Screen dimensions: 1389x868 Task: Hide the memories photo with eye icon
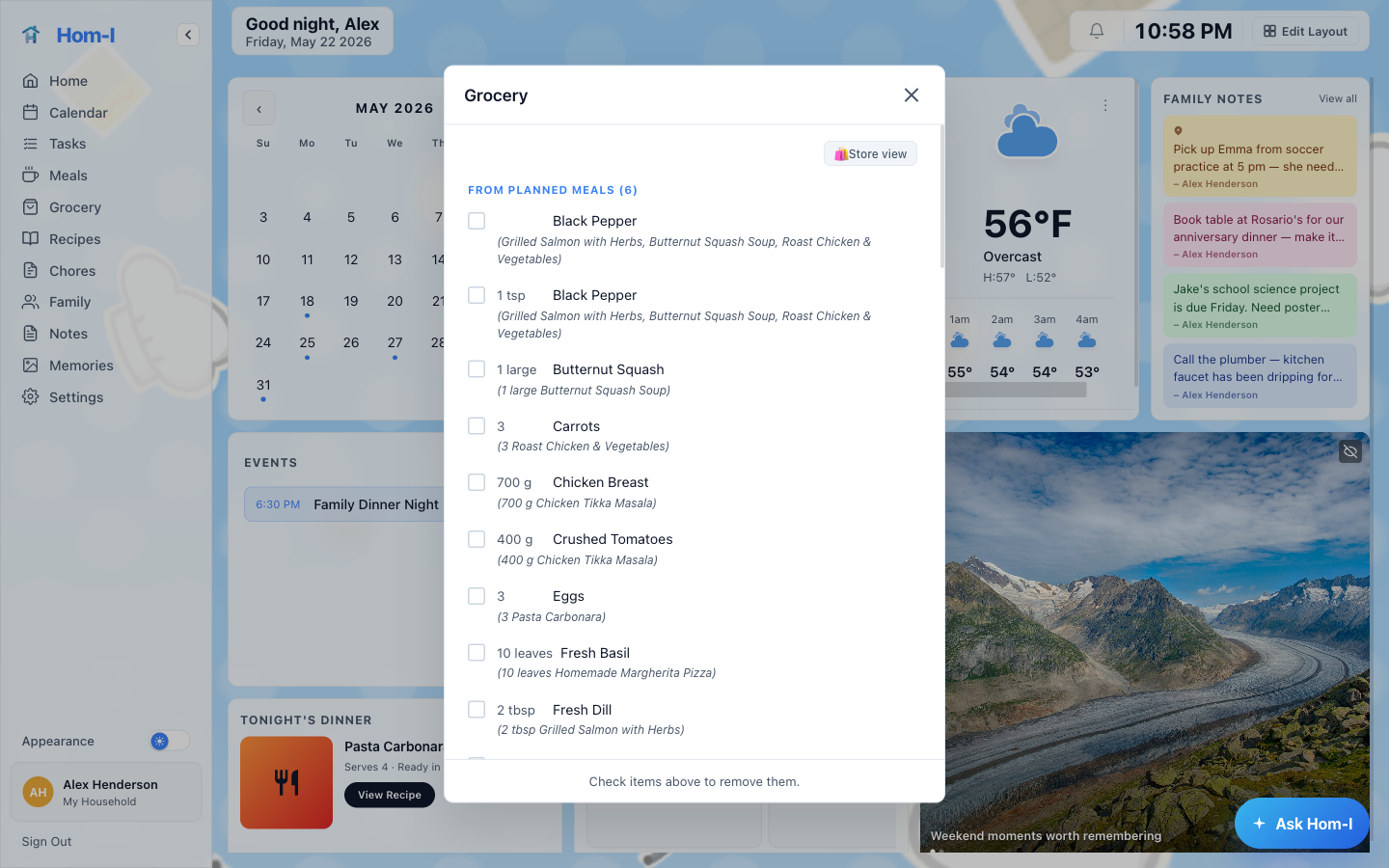(x=1350, y=451)
